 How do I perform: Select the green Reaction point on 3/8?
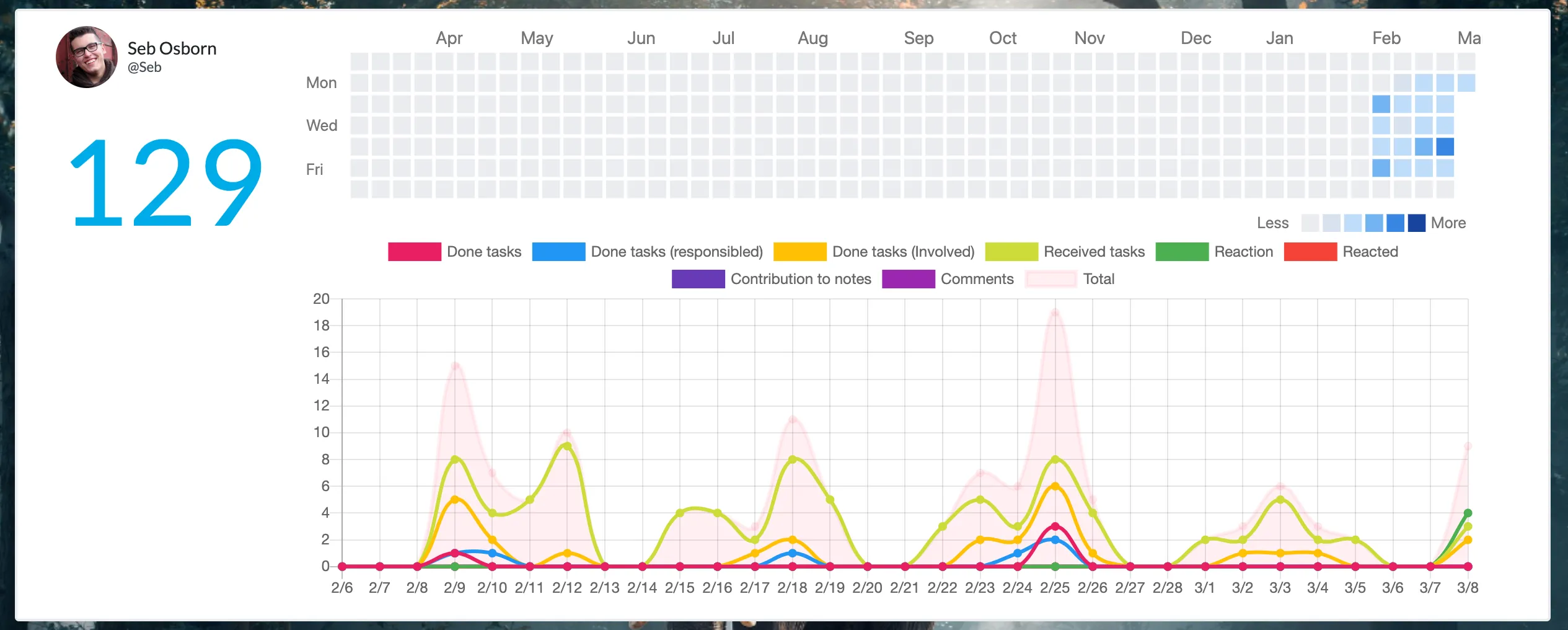(x=1468, y=513)
